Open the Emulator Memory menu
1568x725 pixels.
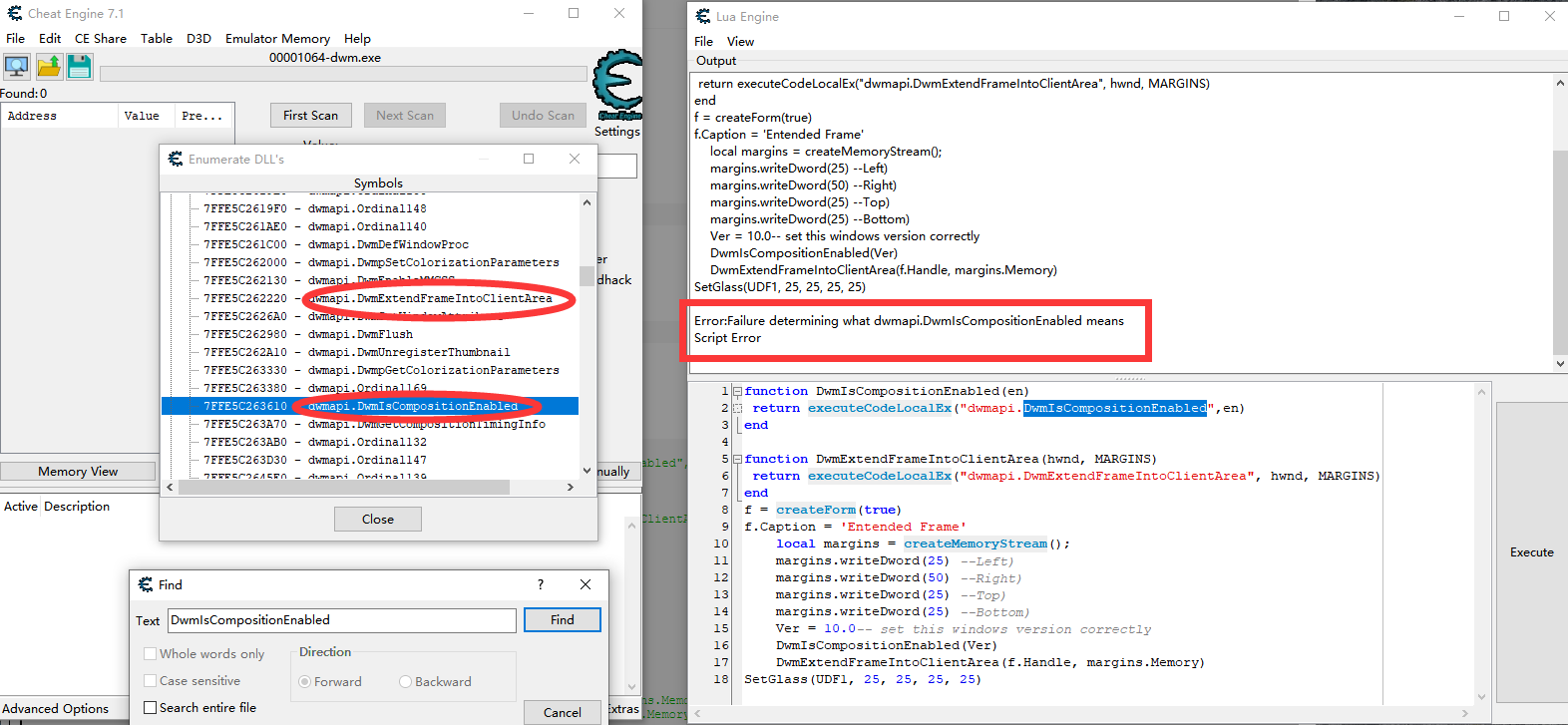coord(277,38)
